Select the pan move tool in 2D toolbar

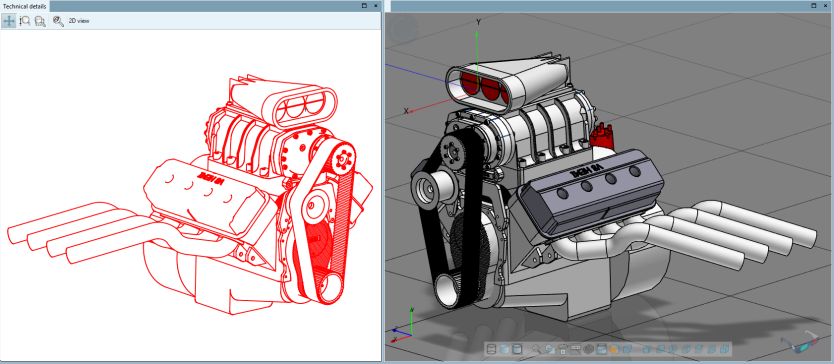tap(9, 21)
